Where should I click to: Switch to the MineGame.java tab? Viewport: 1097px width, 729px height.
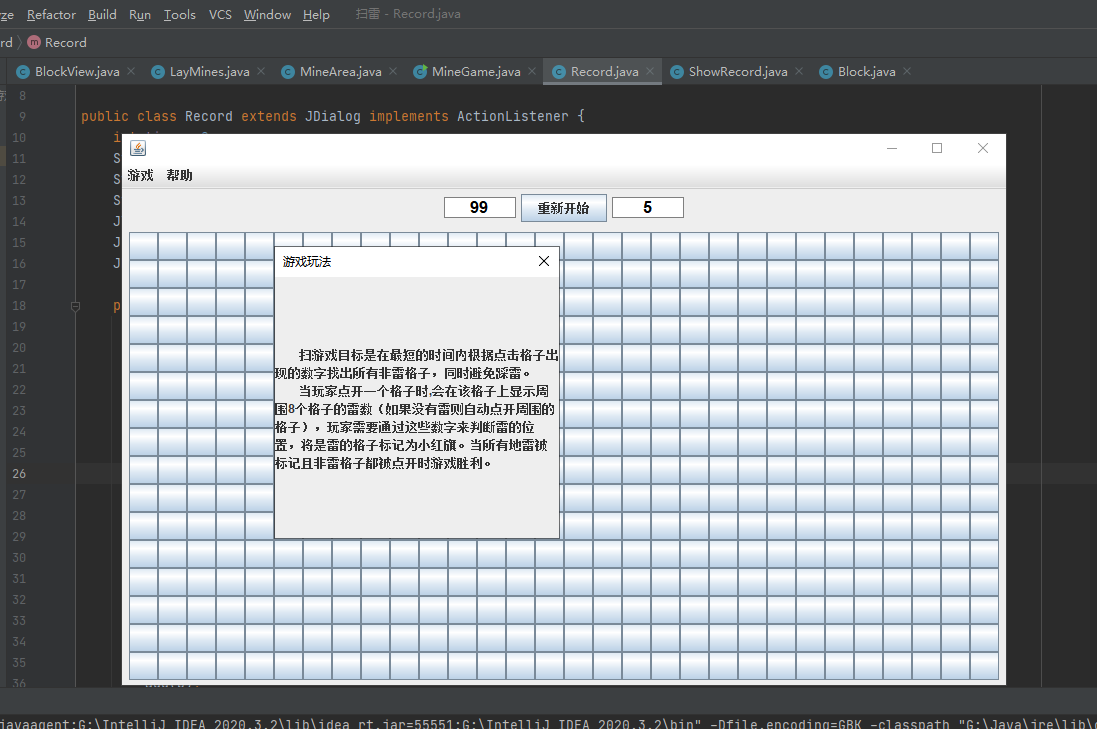click(476, 71)
